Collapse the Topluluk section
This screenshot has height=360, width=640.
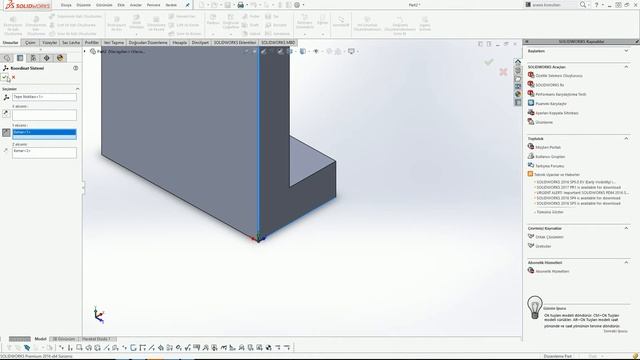(626, 139)
